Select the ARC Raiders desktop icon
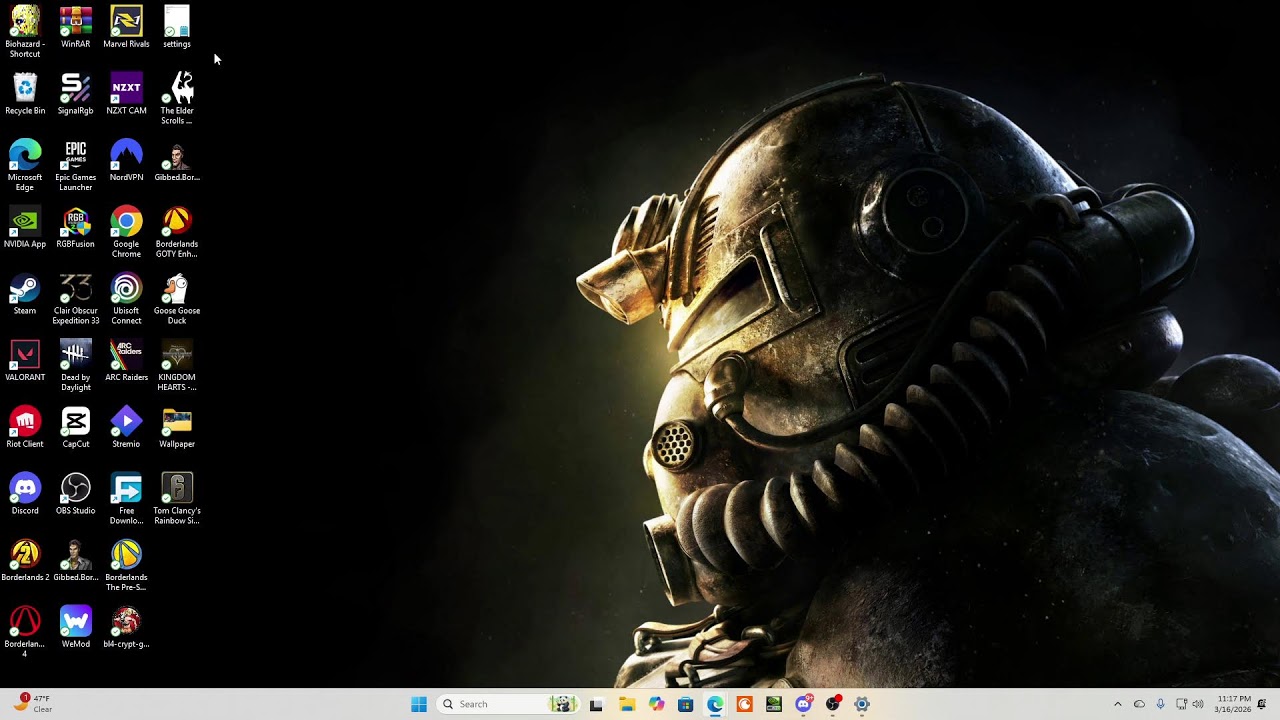The image size is (1280, 720). point(126,361)
